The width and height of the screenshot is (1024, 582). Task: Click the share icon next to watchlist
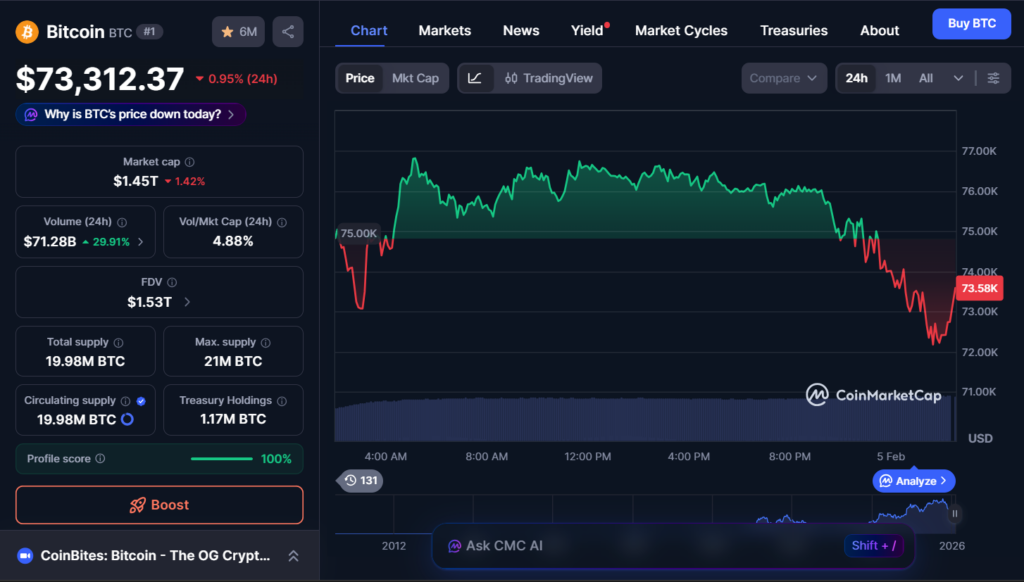288,32
